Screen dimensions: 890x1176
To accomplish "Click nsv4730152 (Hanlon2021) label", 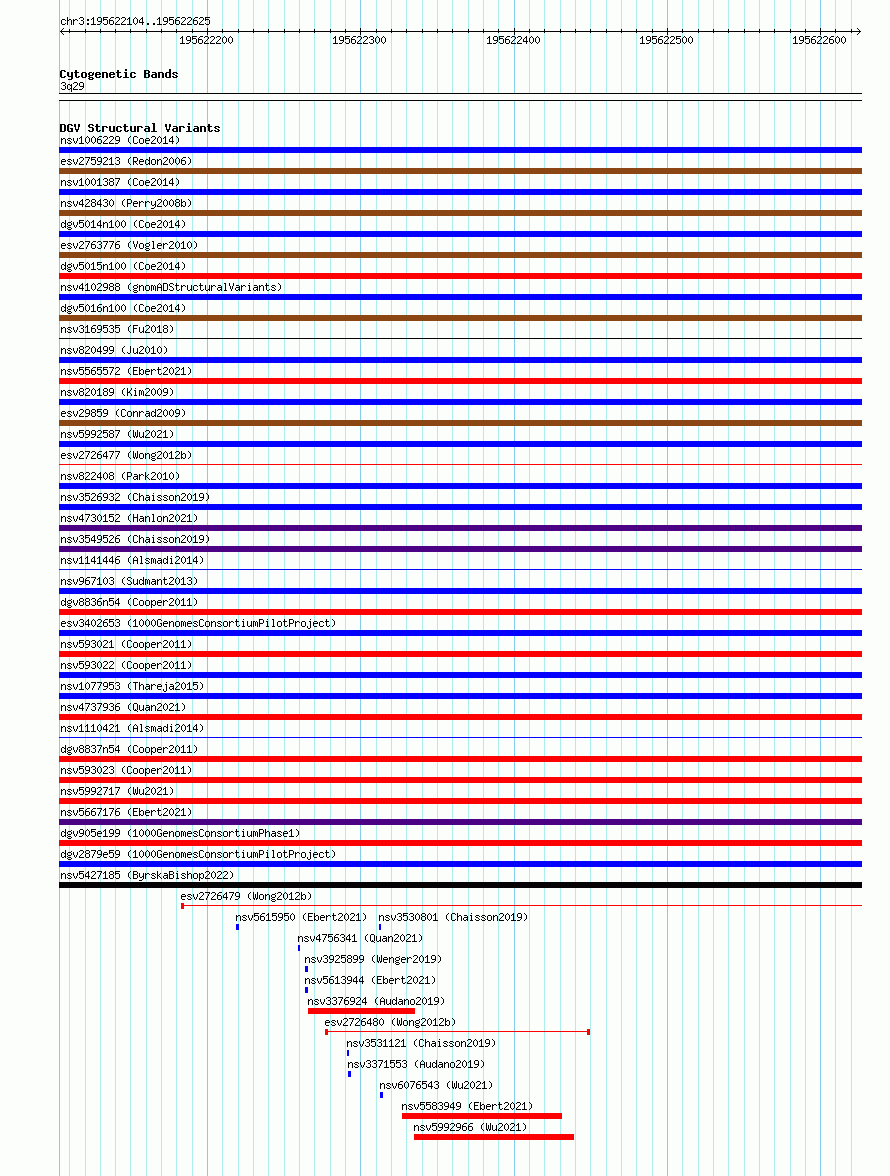I will tap(129, 518).
